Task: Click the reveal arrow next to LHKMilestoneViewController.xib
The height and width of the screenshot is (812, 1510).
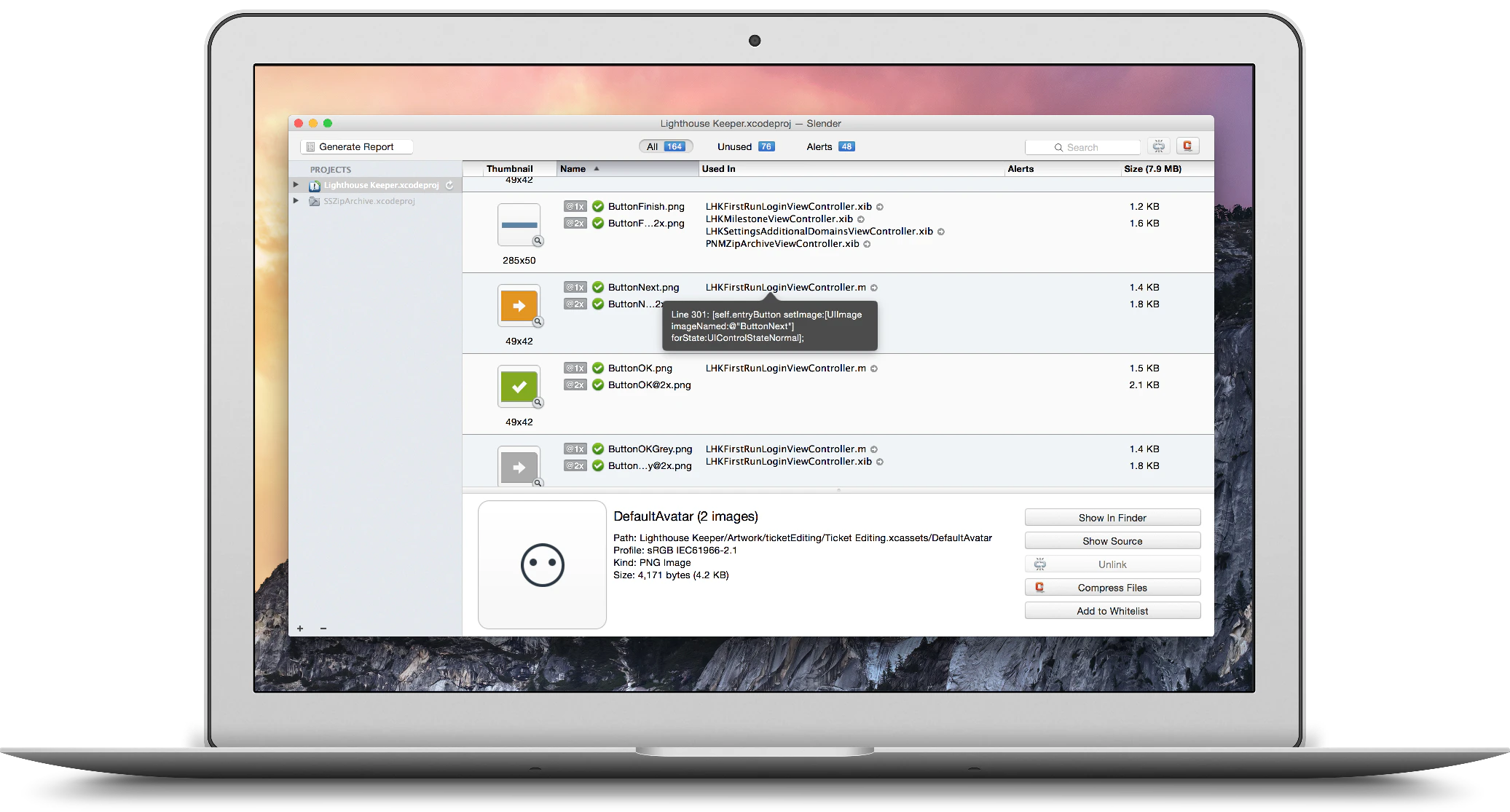Action: click(x=861, y=219)
